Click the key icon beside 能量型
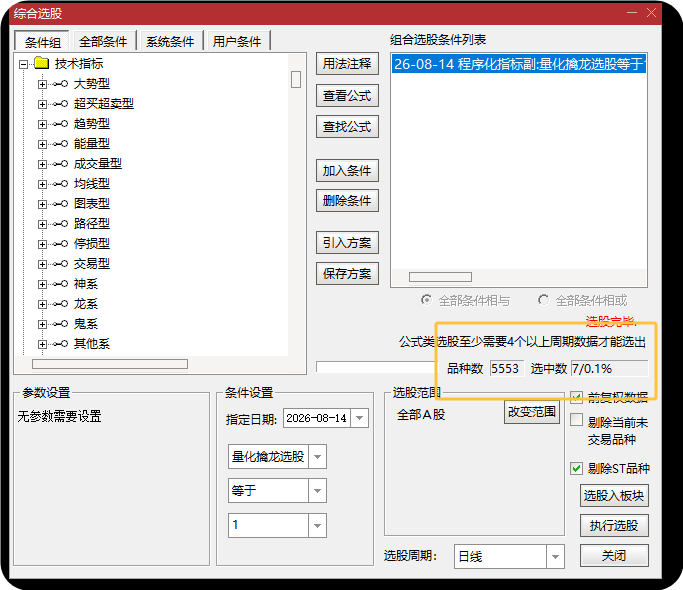683x590 pixels. click(61, 144)
